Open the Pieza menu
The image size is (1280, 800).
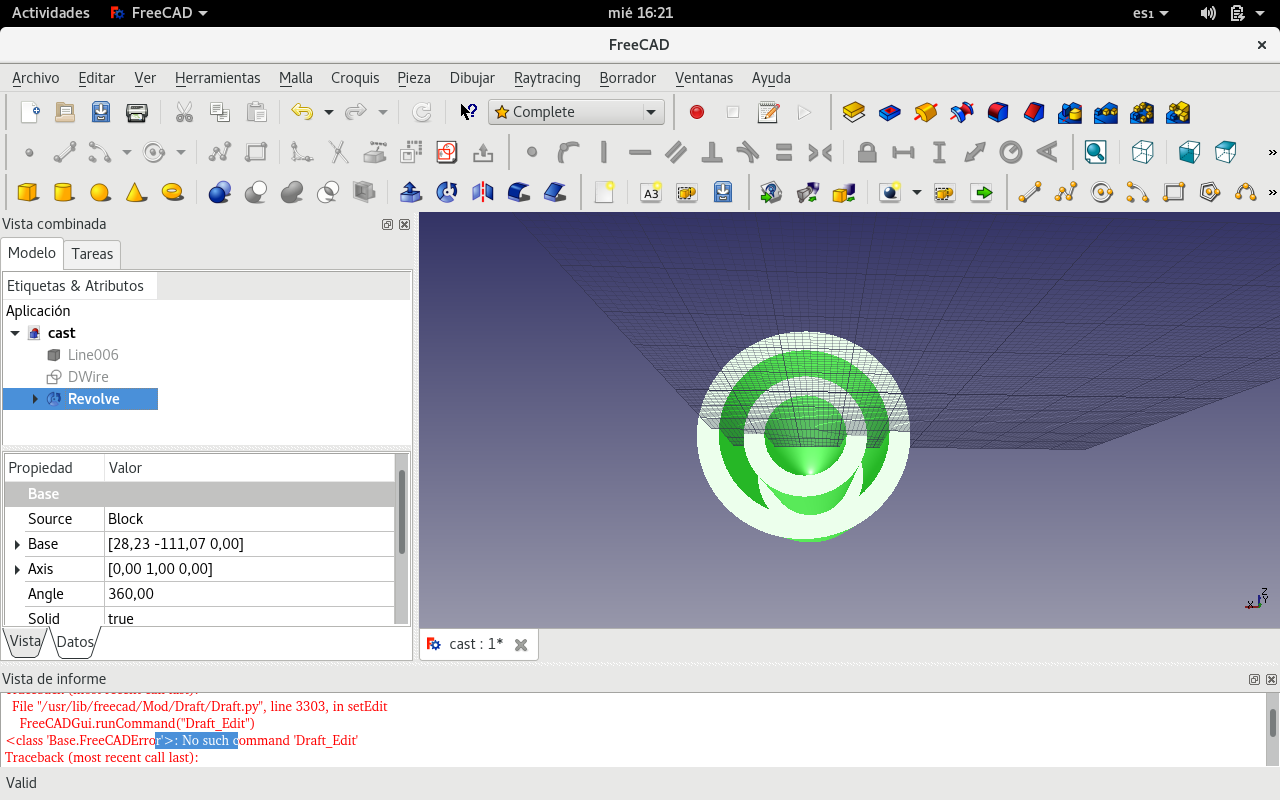(413, 78)
